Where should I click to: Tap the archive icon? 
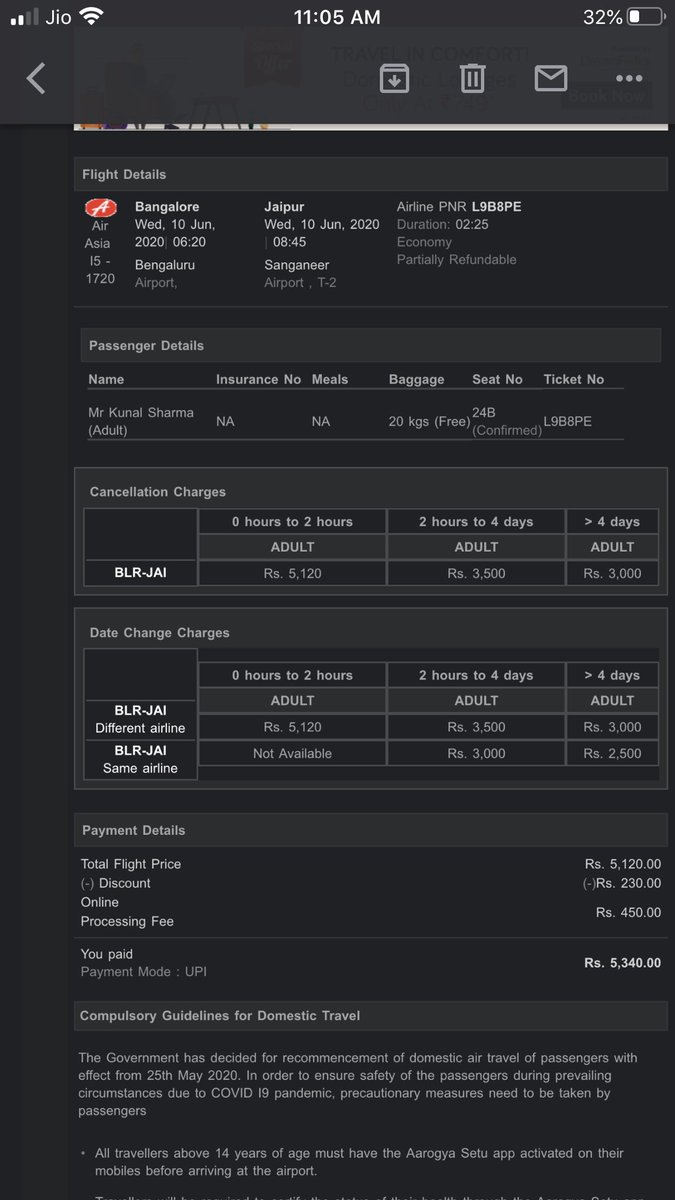coord(394,77)
